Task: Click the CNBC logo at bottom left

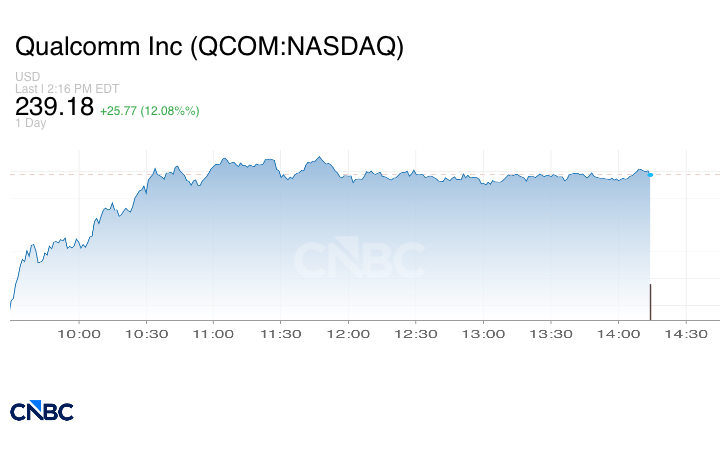Action: tap(42, 411)
